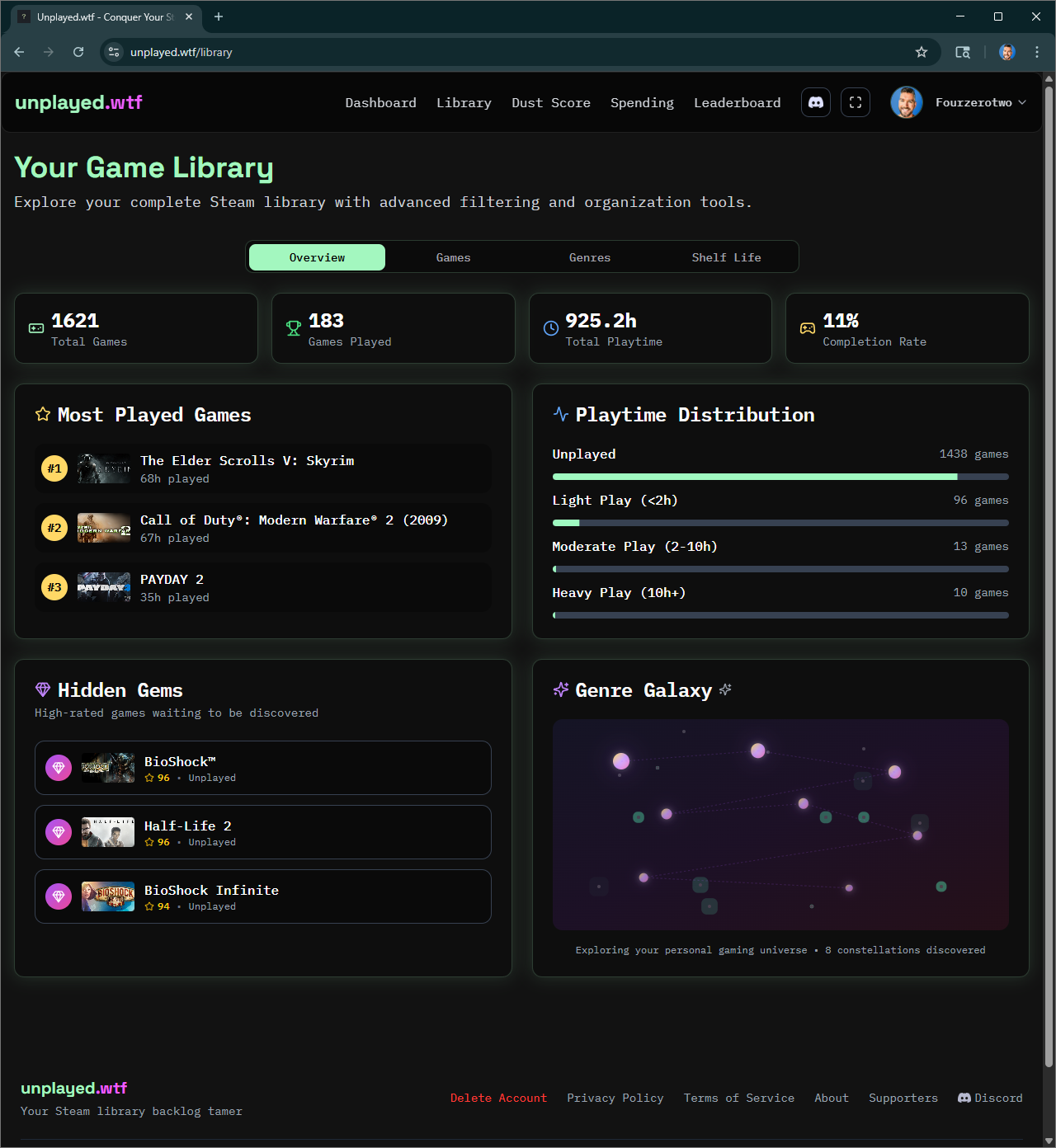Expand the Fourzerotwo account dropdown chevron

(1022, 102)
